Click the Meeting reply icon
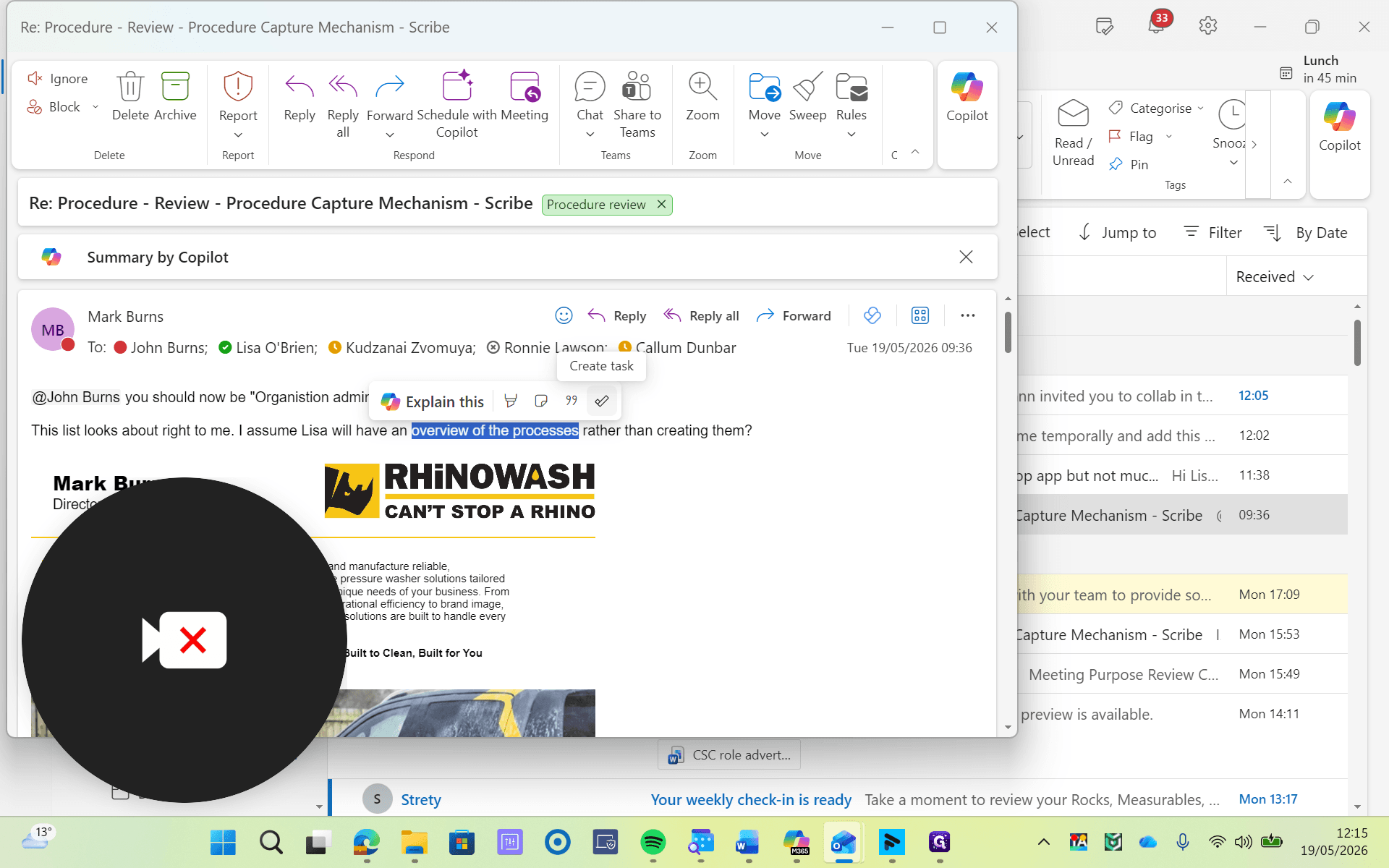This screenshot has height=868, width=1389. click(x=524, y=86)
